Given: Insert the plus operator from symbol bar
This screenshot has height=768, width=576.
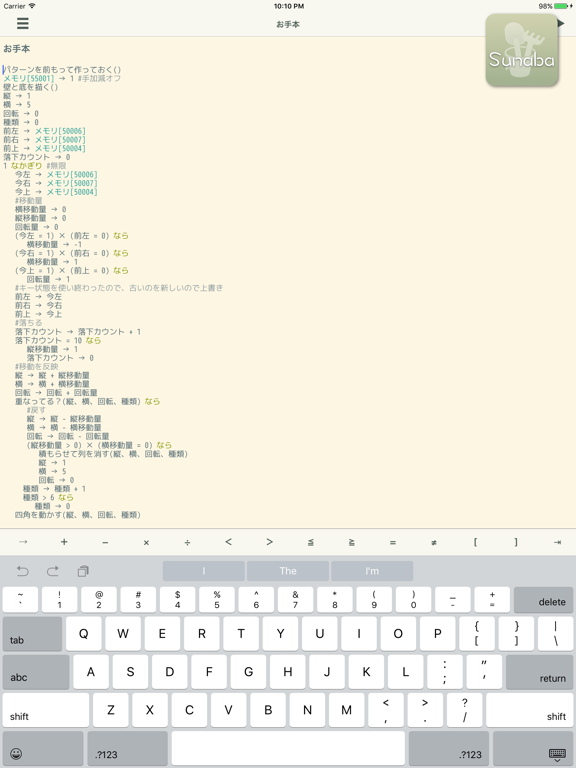Looking at the screenshot, I should (64, 542).
